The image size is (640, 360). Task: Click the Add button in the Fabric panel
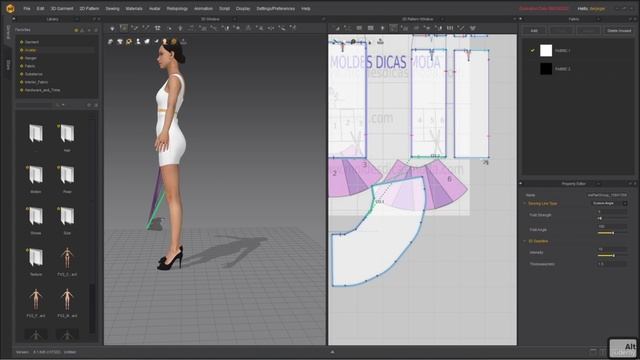point(534,31)
